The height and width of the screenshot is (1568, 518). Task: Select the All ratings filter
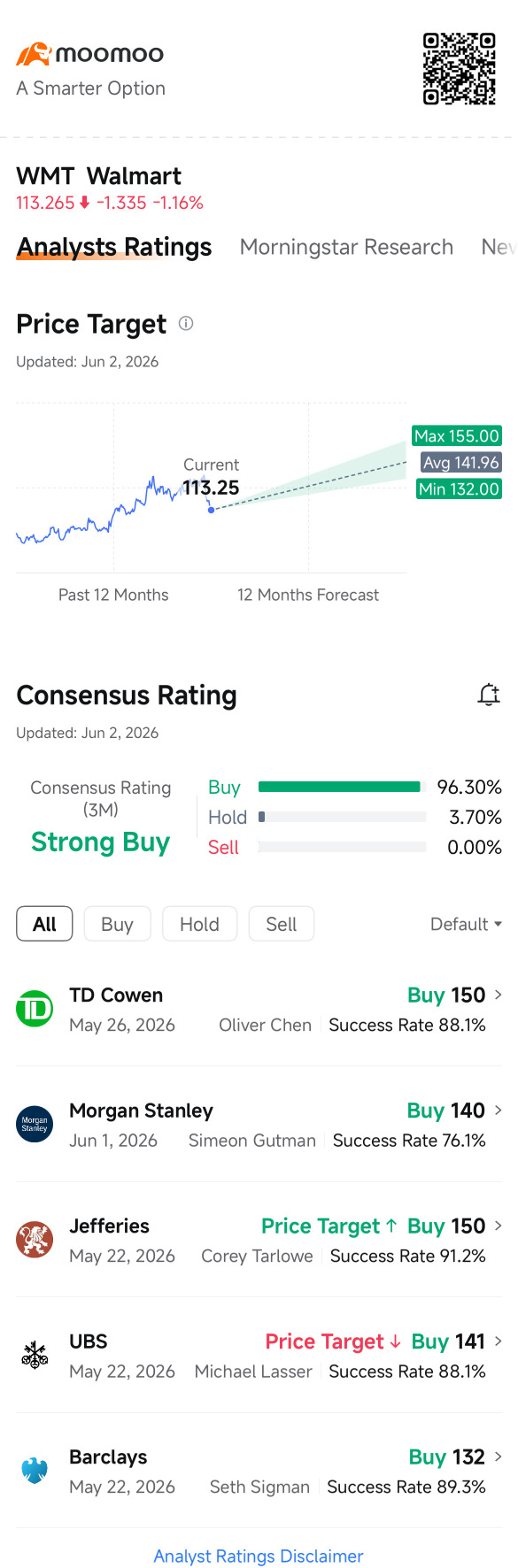pyautogui.click(x=44, y=924)
